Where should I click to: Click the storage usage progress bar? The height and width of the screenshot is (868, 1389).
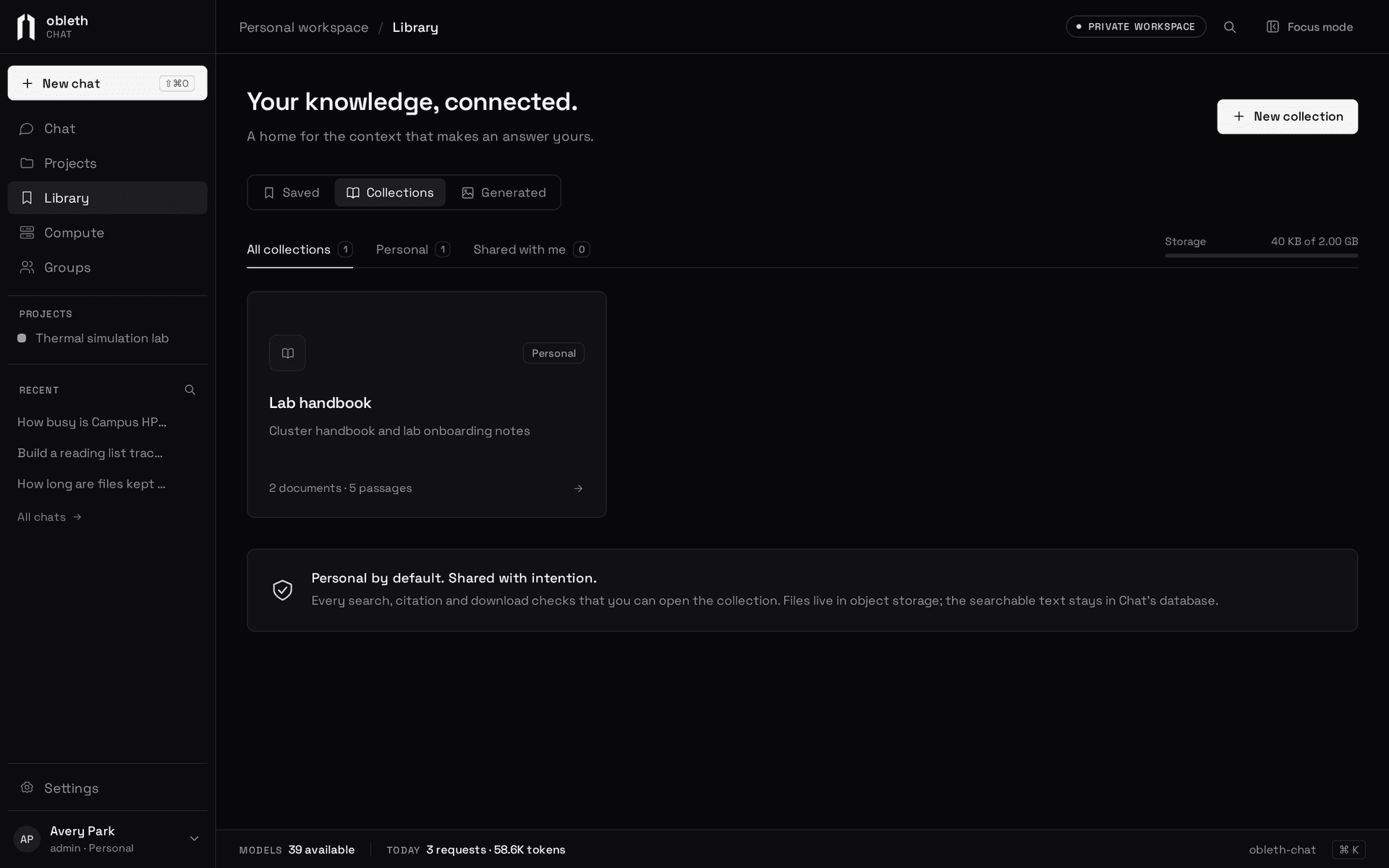coord(1261,255)
